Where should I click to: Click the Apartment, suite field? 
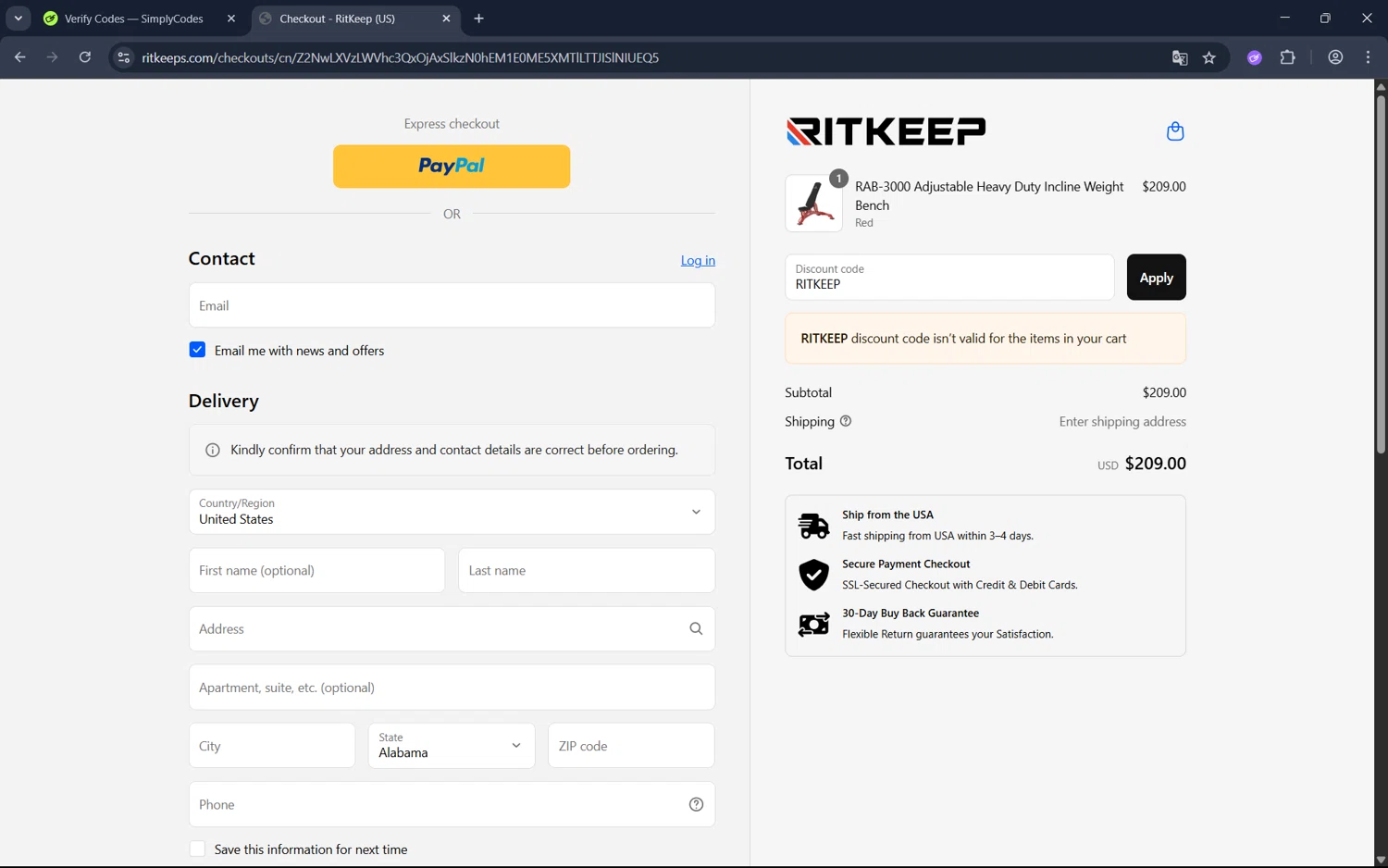452,688
